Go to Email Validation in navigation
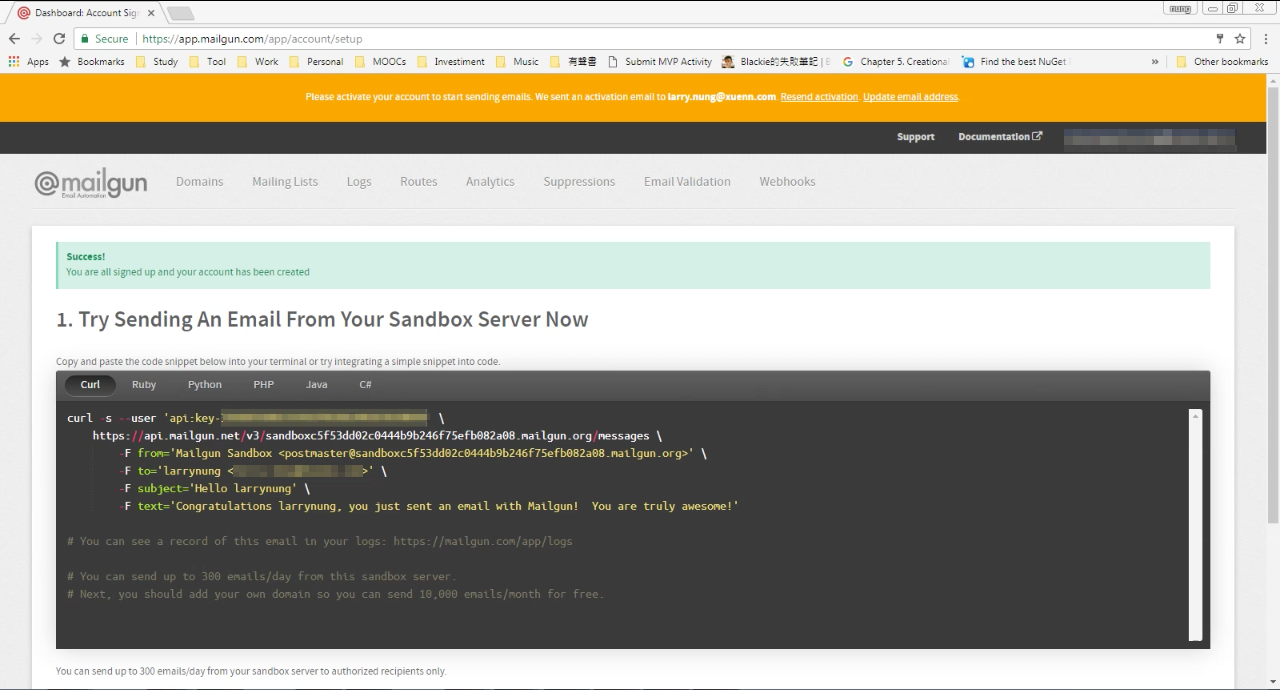This screenshot has height=690, width=1280. click(x=687, y=182)
